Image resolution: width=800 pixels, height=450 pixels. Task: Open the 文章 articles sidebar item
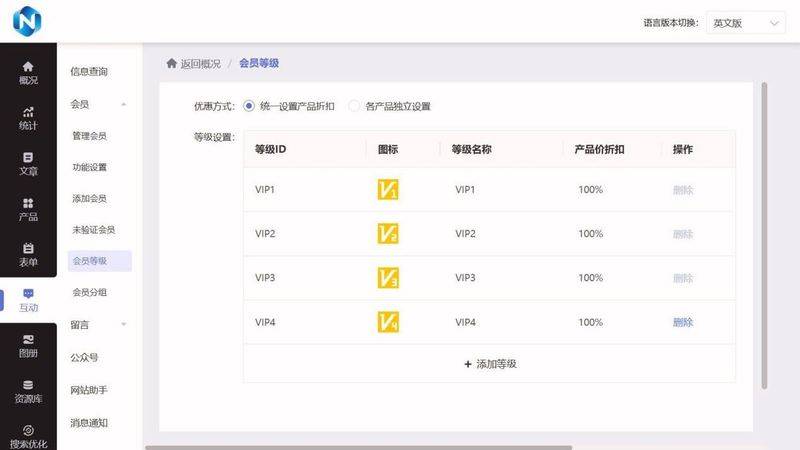pos(28,164)
